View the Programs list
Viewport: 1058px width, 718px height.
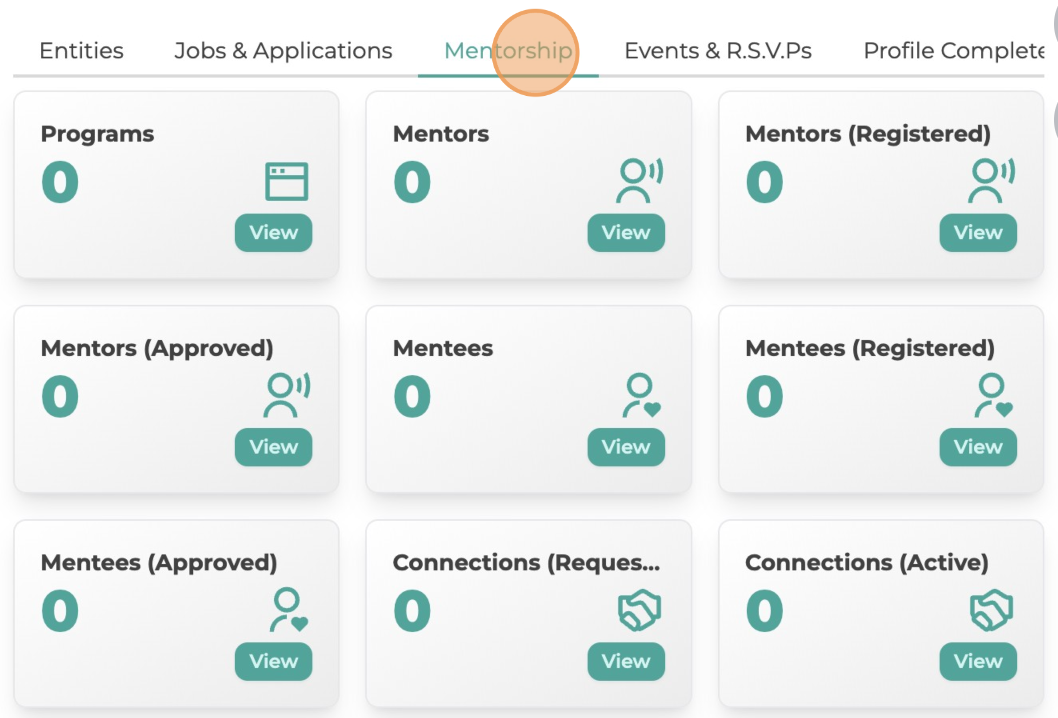click(273, 233)
